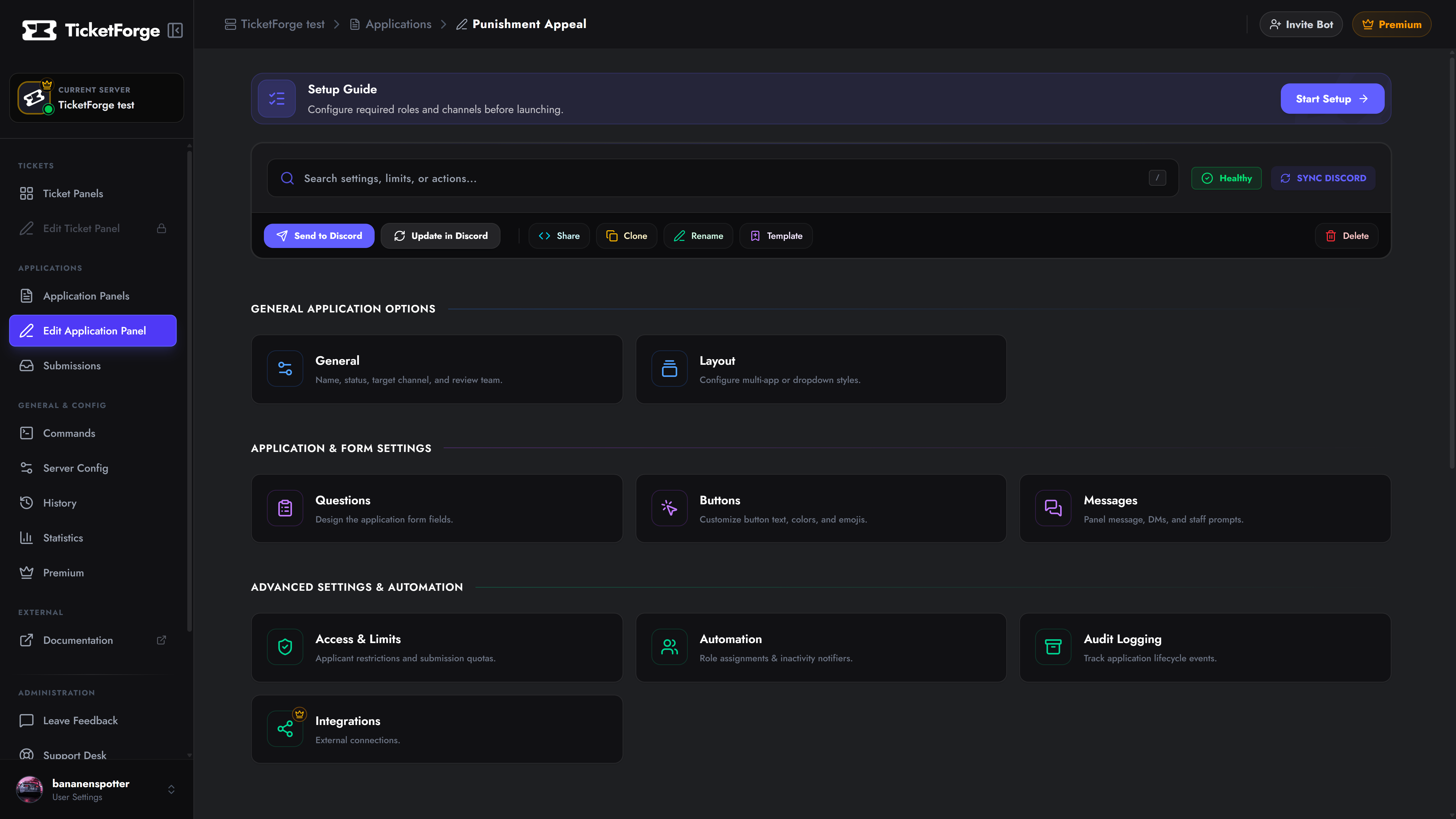Open Leave Feedback in sidebar
Screen dimensions: 1456x819
coord(93,720)
